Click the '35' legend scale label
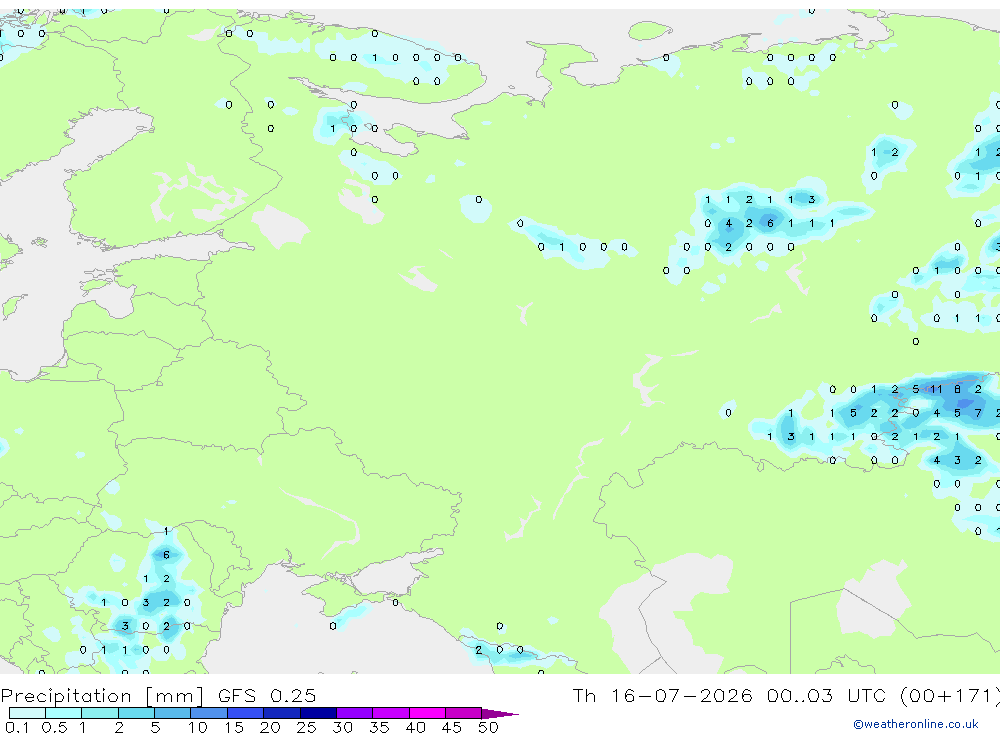The width and height of the screenshot is (1000, 733). (x=379, y=727)
